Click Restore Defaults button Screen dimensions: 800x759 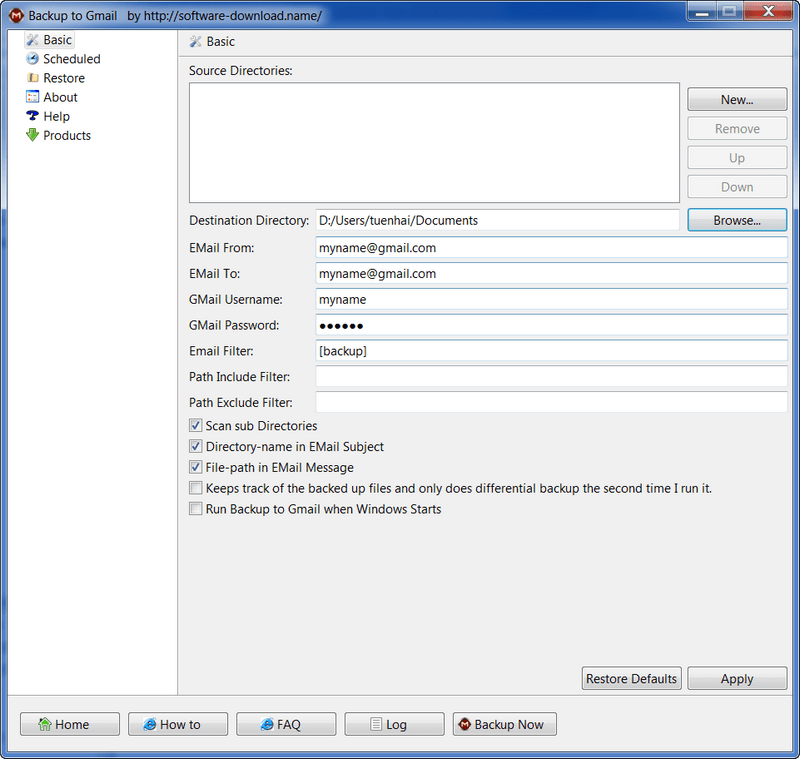(631, 678)
